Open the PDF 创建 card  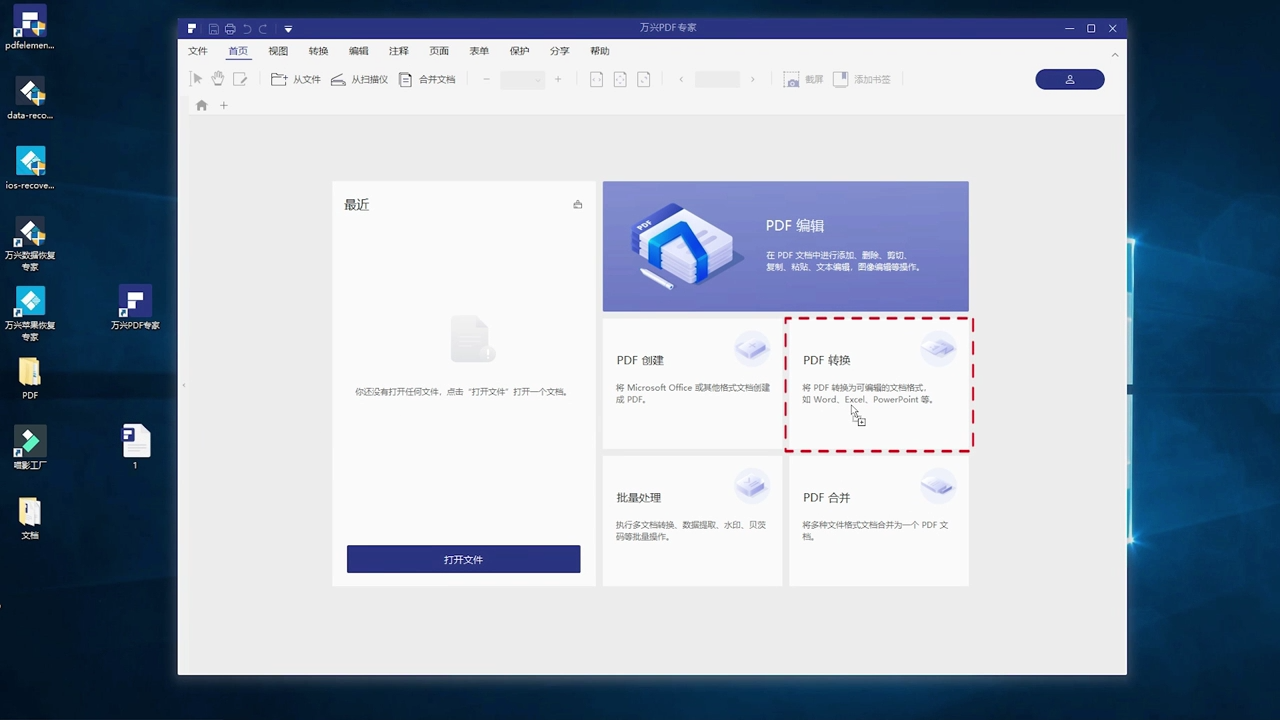[x=692, y=383]
